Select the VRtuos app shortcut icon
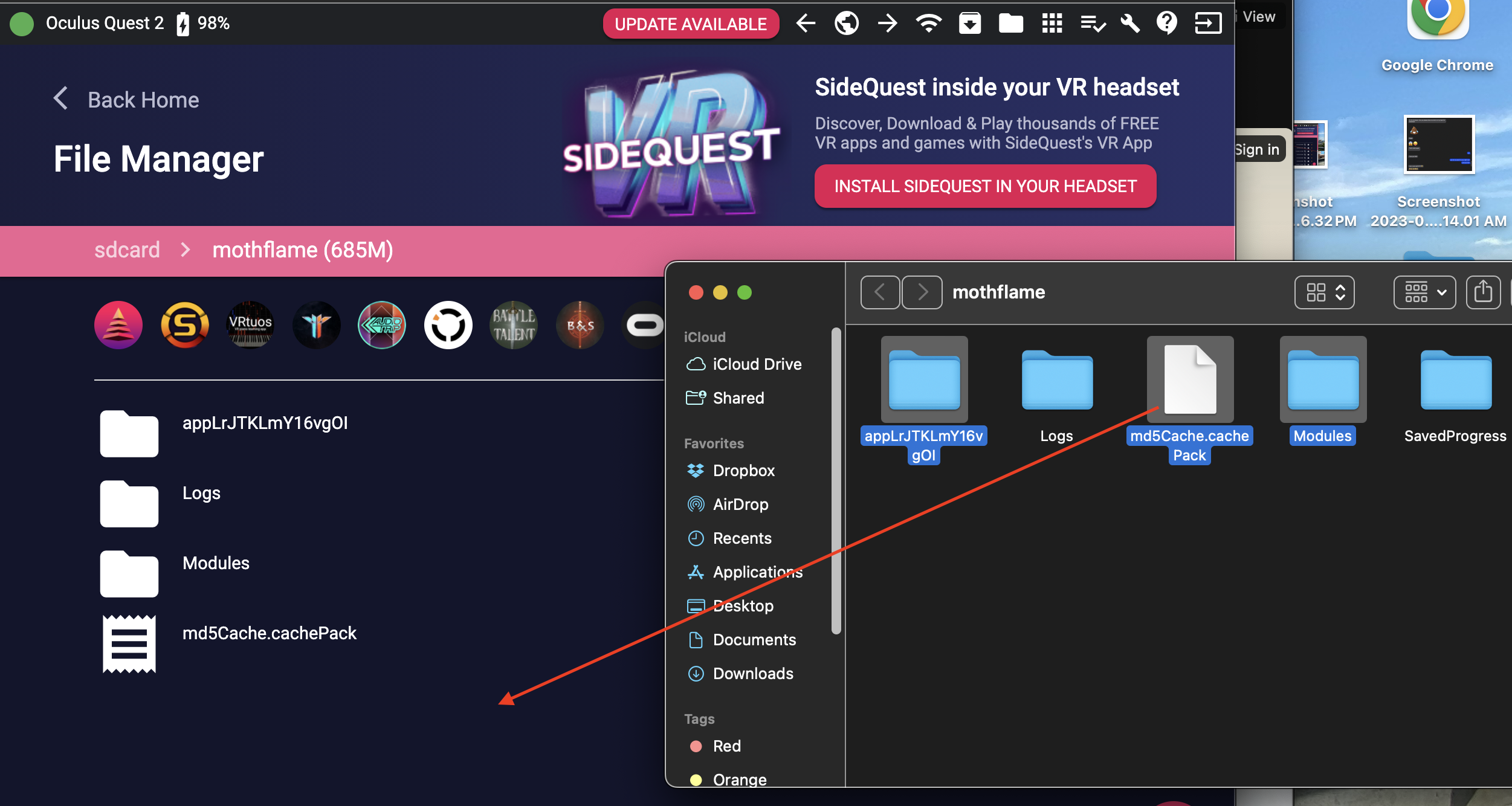This screenshot has height=806, width=1512. (250, 325)
